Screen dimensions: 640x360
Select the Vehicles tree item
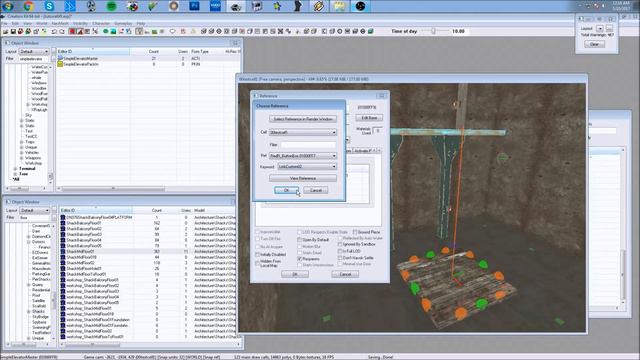tap(32, 153)
